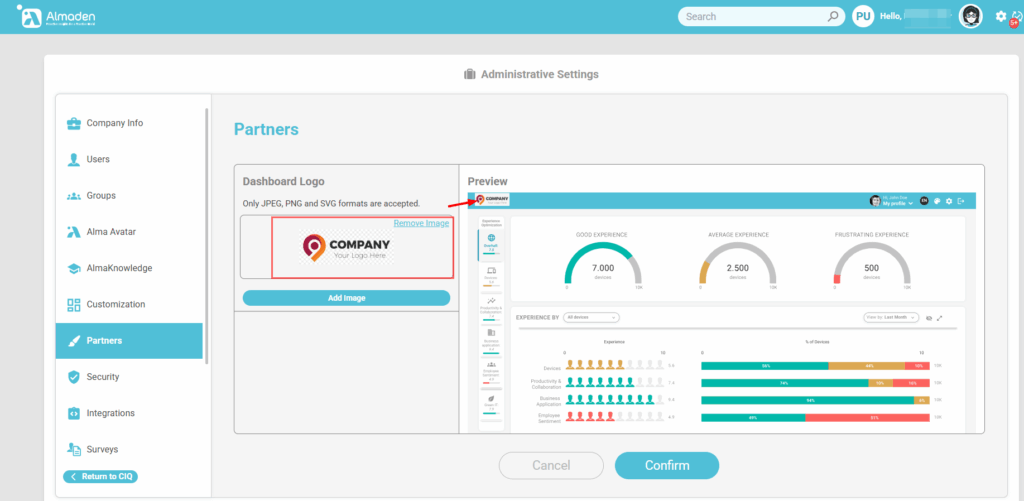Open Alma Avatar settings
1024x501 pixels.
110,232
